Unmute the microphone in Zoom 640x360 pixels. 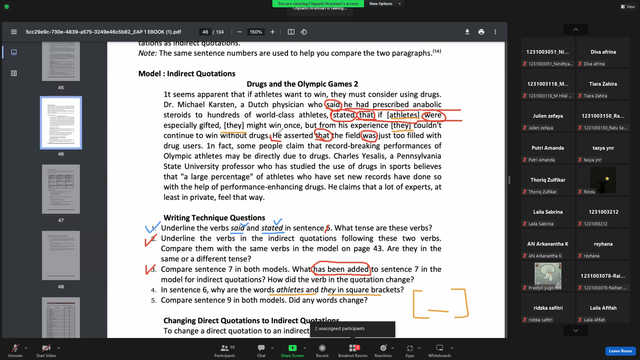pyautogui.click(x=15, y=350)
